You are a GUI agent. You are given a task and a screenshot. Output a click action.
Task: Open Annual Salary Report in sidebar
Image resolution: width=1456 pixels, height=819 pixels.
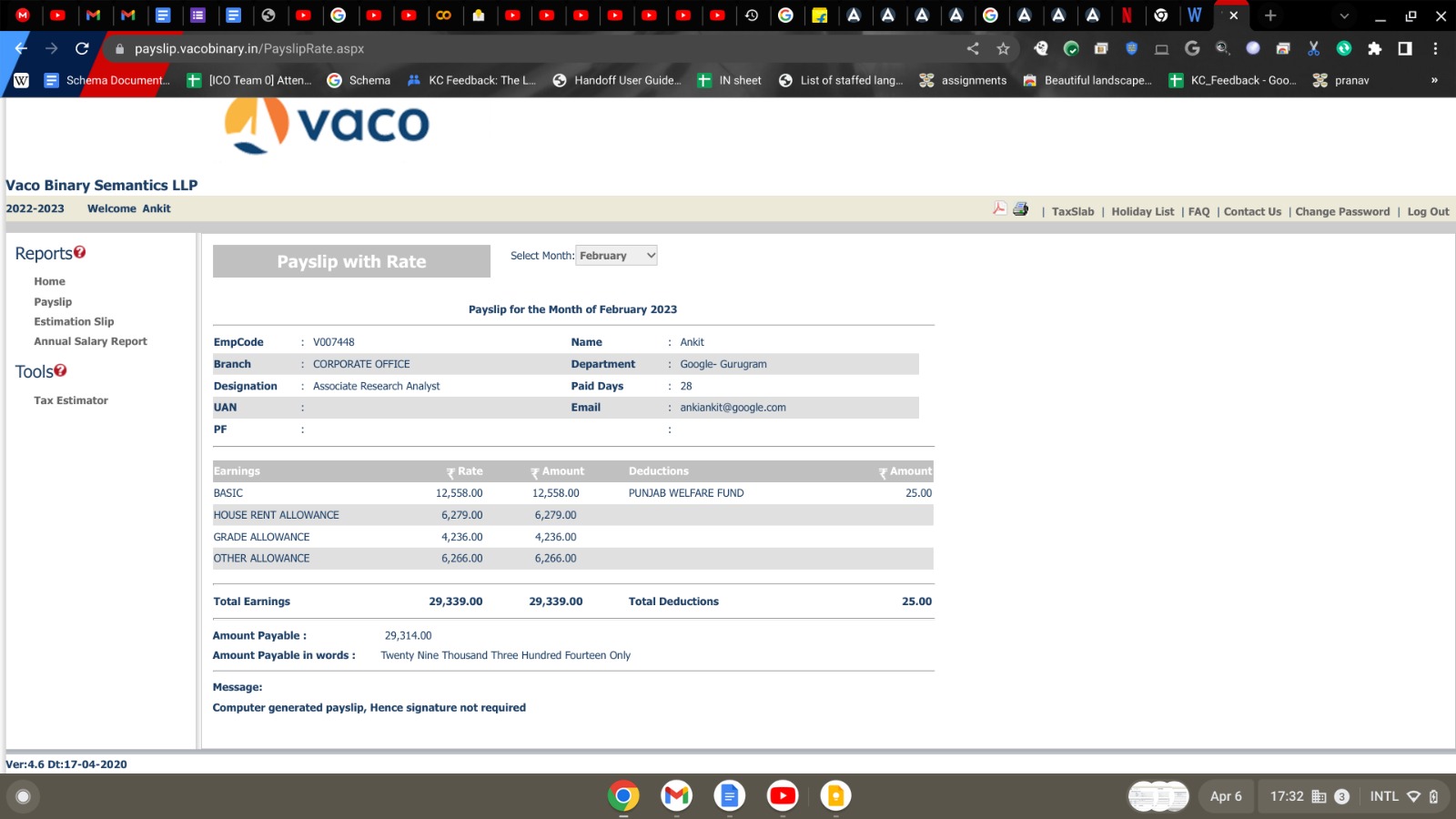tap(90, 341)
